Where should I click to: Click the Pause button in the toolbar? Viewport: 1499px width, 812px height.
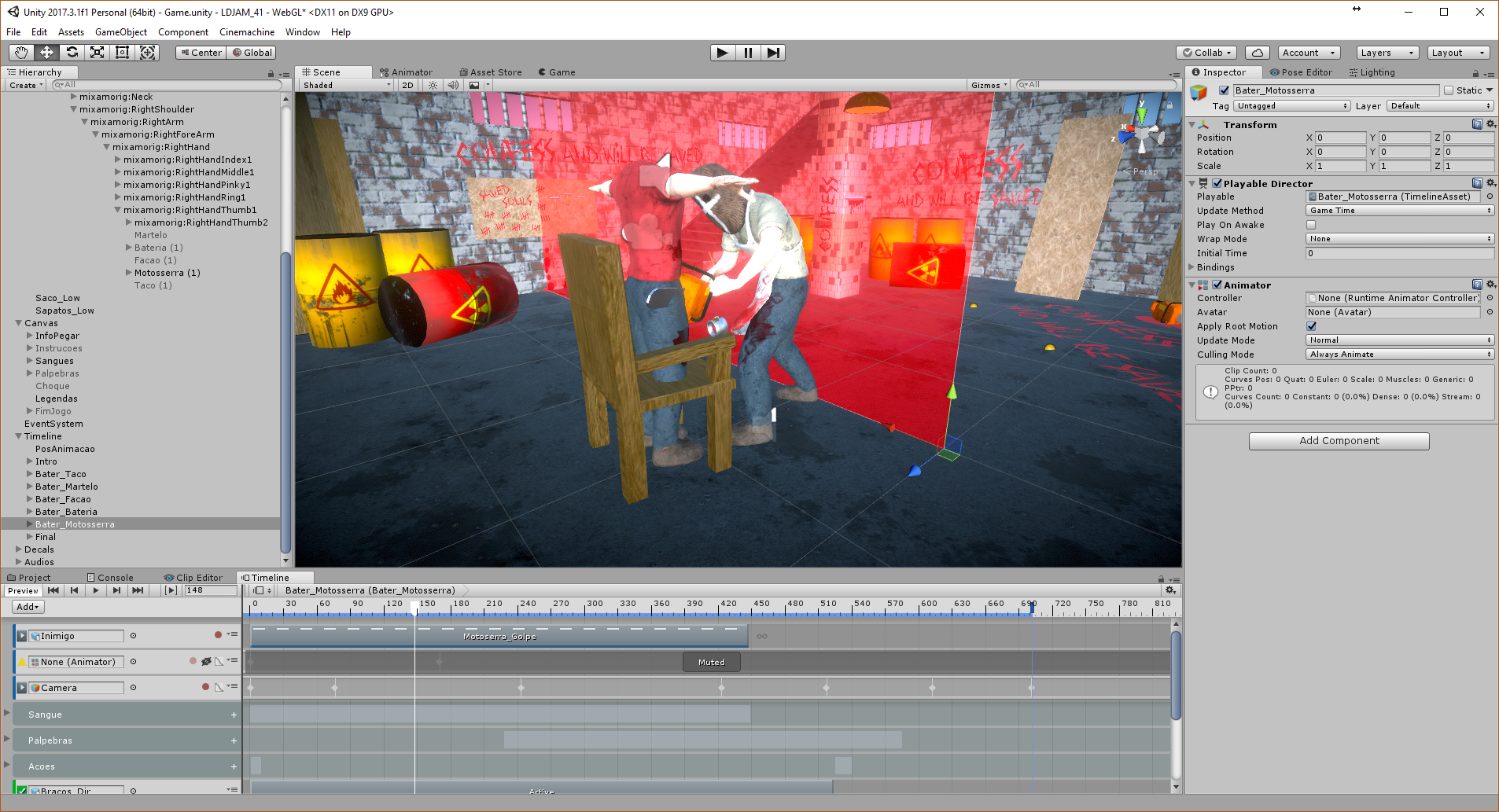pos(748,53)
